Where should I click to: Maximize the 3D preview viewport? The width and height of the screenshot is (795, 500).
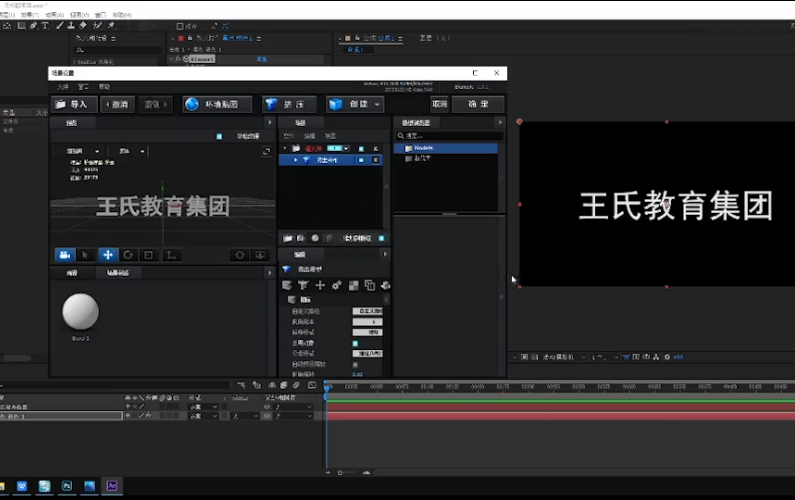coord(266,152)
